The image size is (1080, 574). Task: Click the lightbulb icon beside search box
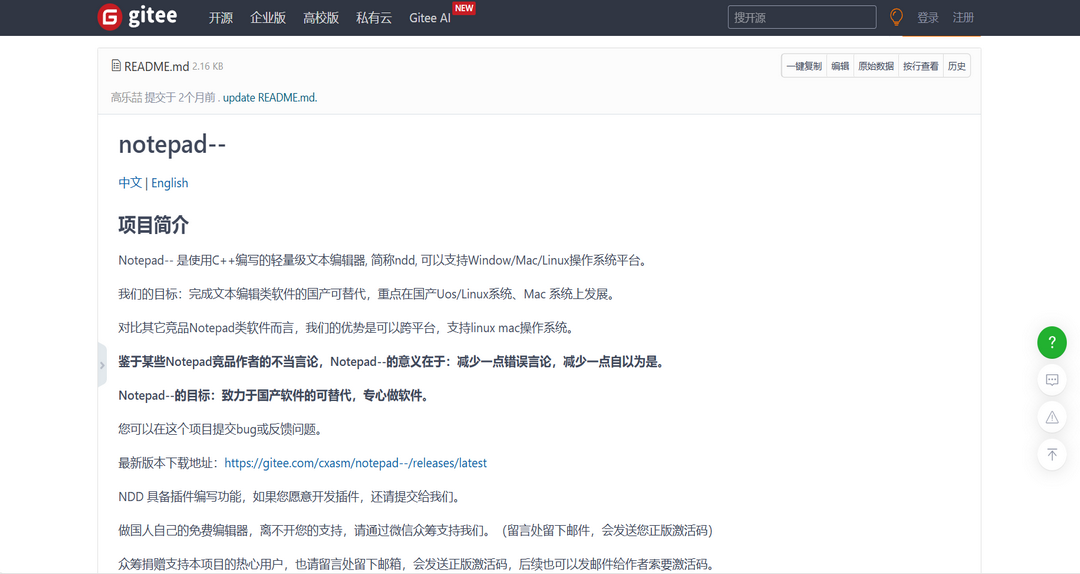[x=896, y=17]
